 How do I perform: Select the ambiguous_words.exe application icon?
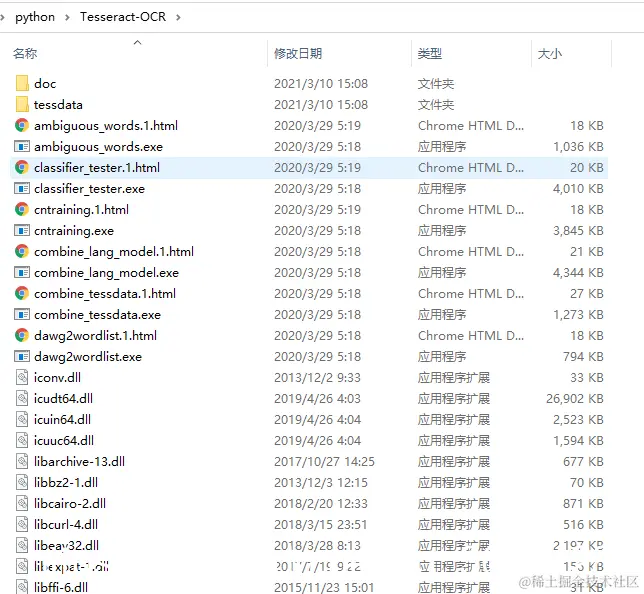click(22, 146)
